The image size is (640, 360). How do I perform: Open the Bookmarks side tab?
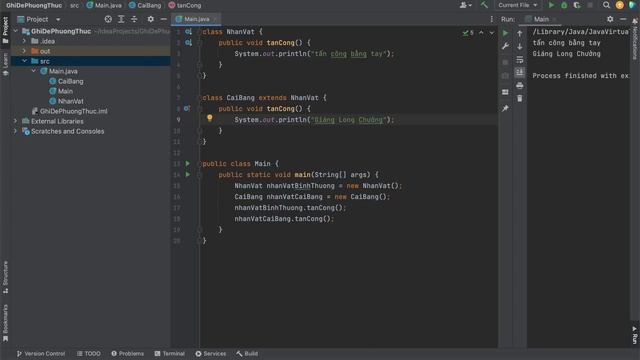pos(5,322)
